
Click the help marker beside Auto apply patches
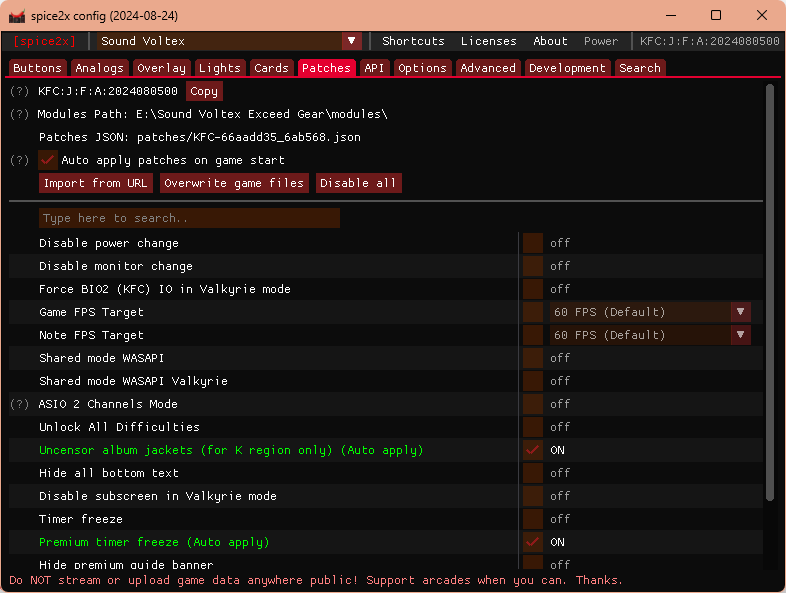tap(20, 160)
